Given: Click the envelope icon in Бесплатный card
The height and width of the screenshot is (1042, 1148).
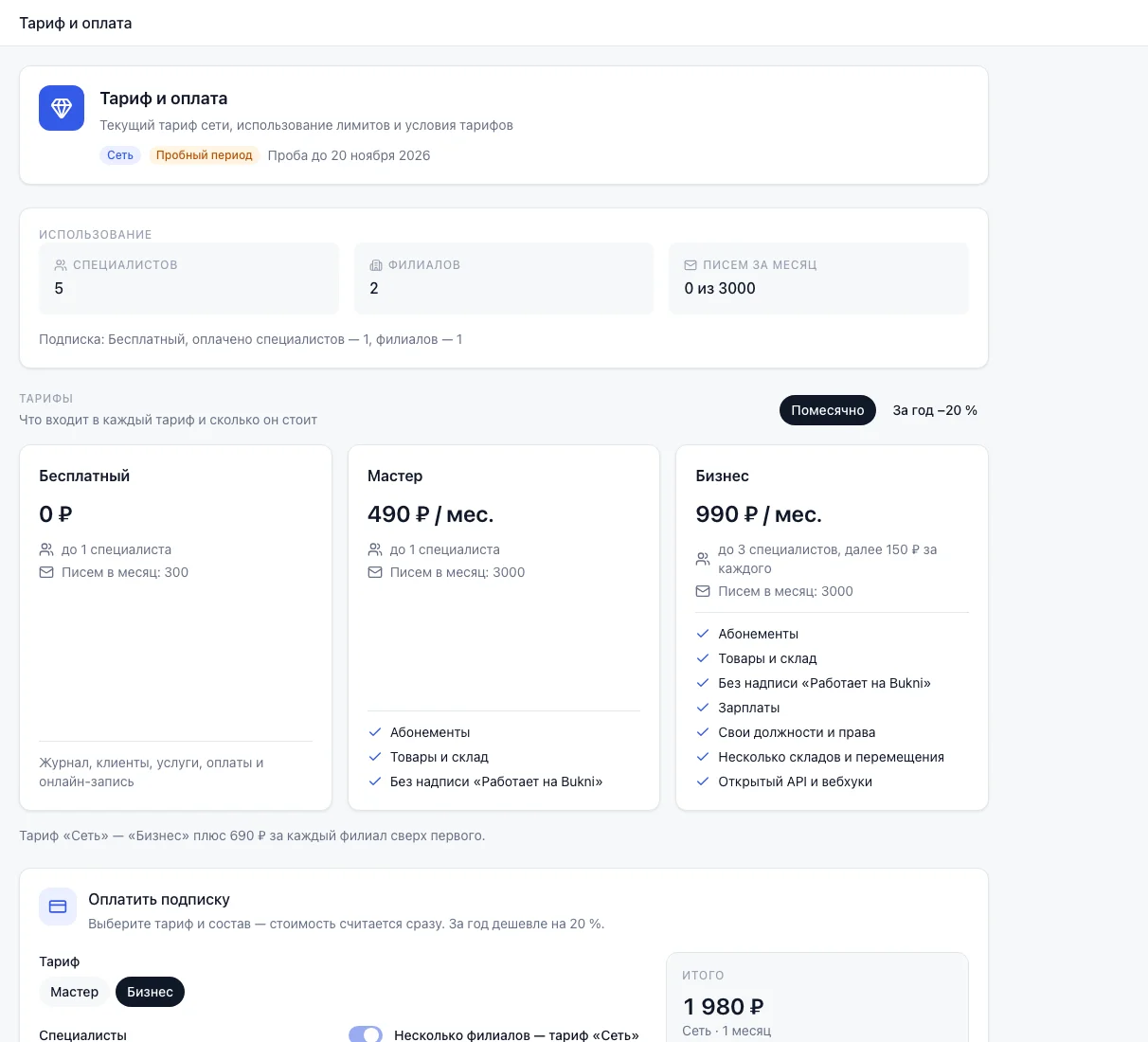Looking at the screenshot, I should pyautogui.click(x=46, y=572).
